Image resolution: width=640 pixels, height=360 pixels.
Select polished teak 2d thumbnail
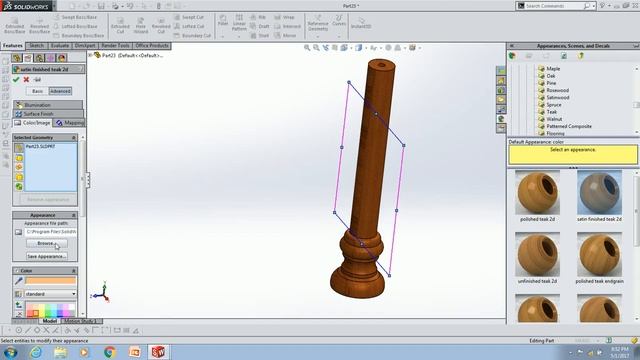(537, 193)
